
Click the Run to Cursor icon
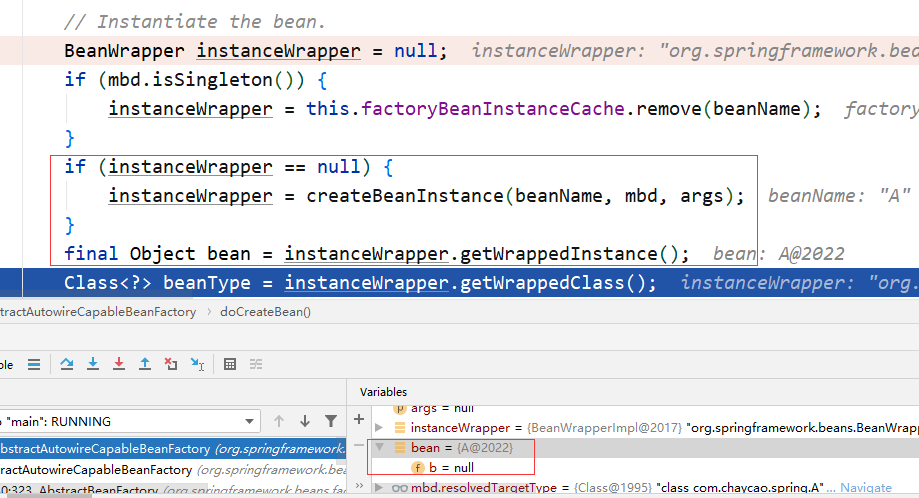[x=197, y=364]
